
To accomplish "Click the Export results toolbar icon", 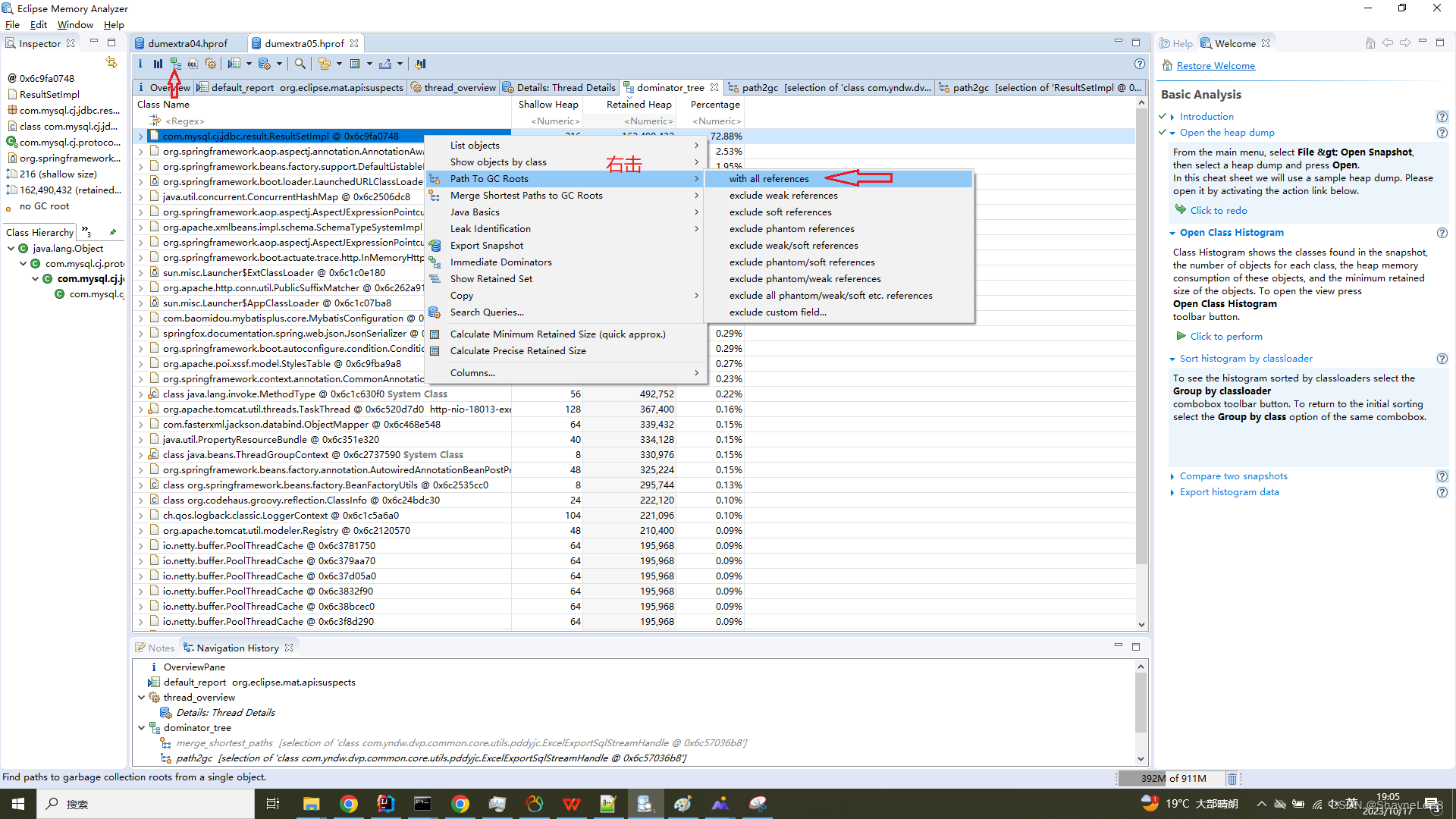I will pos(385,64).
